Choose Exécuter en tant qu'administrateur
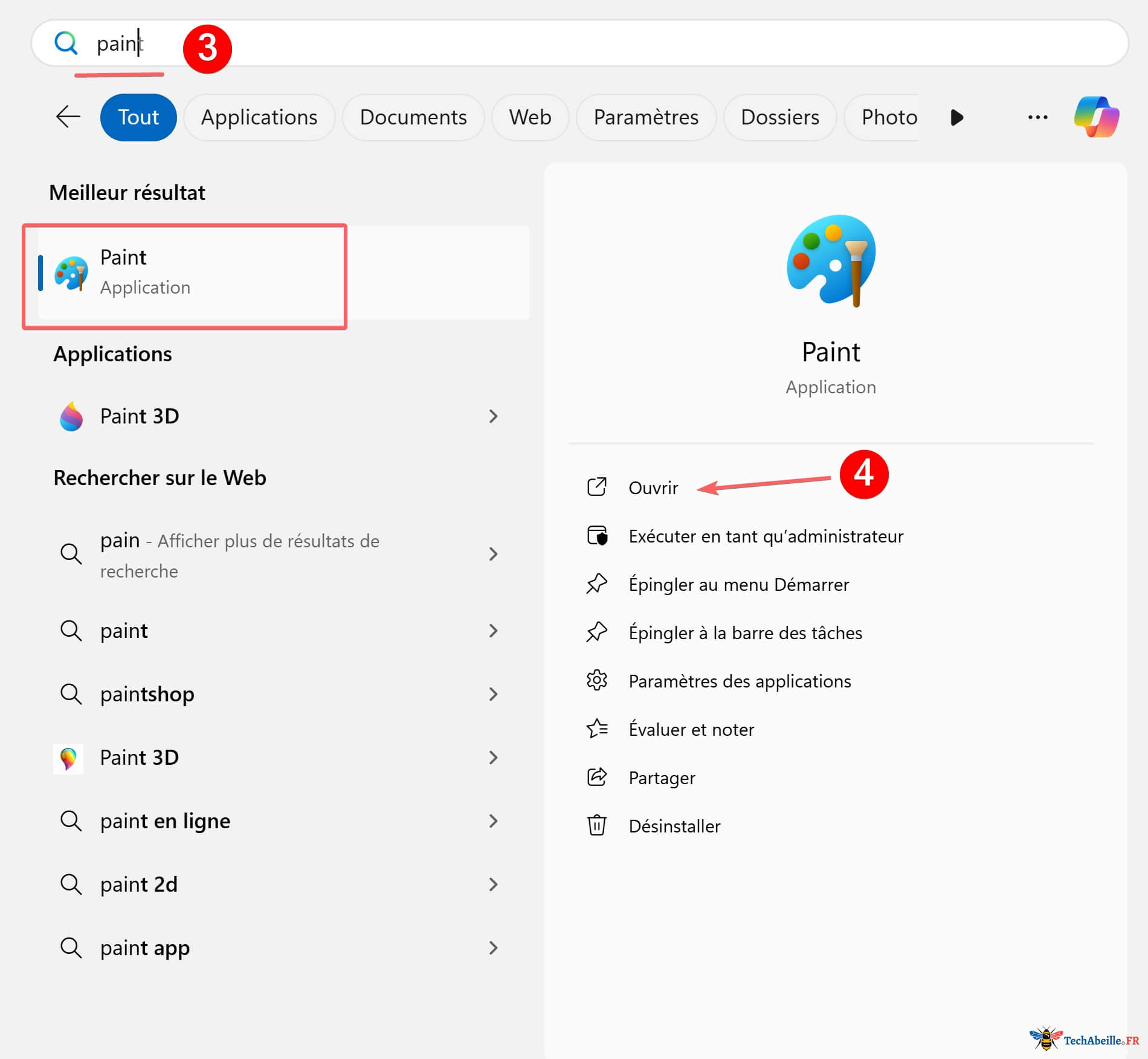 (x=766, y=536)
